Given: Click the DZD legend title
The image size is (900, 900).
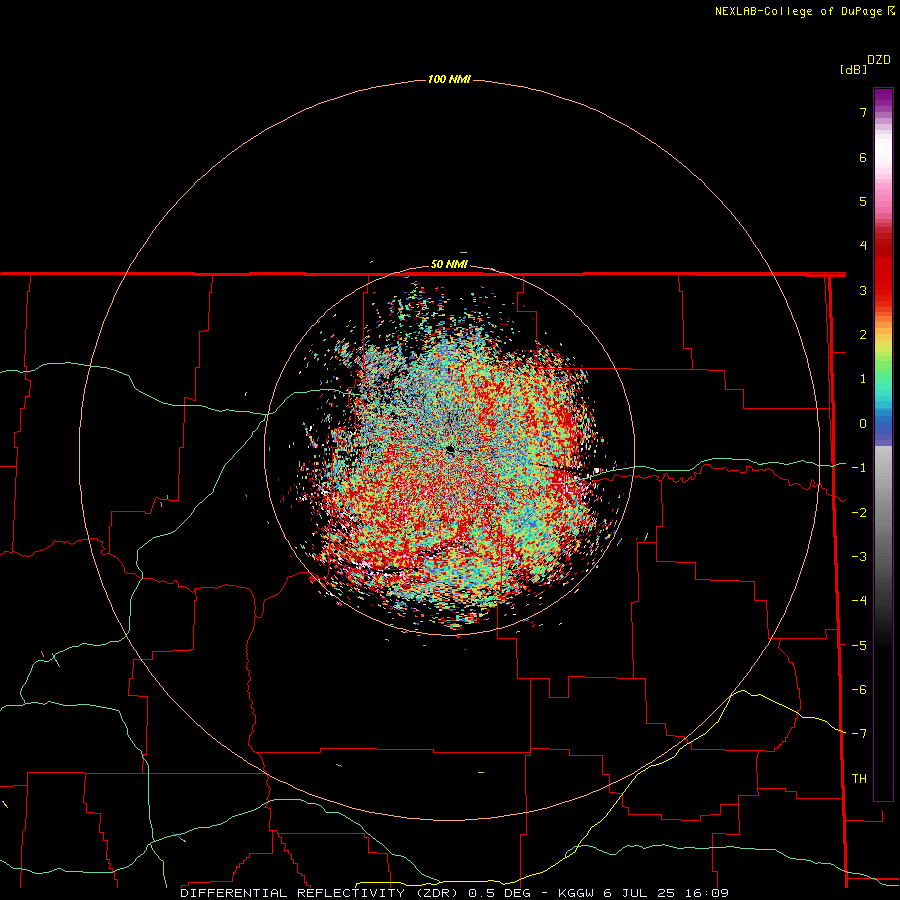Looking at the screenshot, I should (879, 60).
